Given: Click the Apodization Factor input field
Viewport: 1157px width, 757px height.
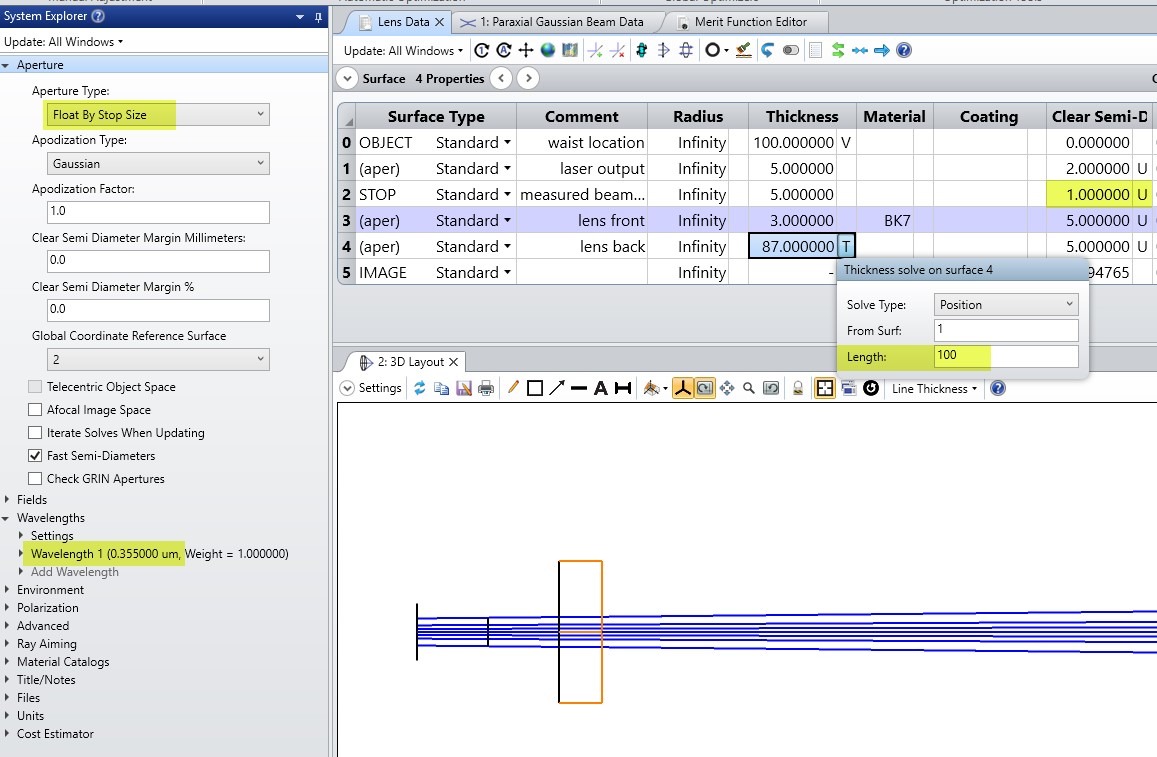Looking at the screenshot, I should pyautogui.click(x=158, y=212).
